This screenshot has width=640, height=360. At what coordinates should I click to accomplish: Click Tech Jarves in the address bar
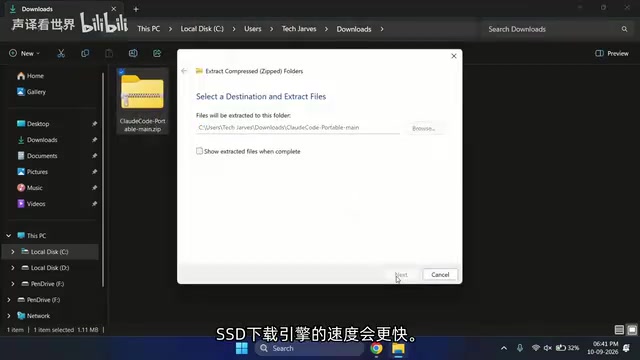click(x=299, y=29)
